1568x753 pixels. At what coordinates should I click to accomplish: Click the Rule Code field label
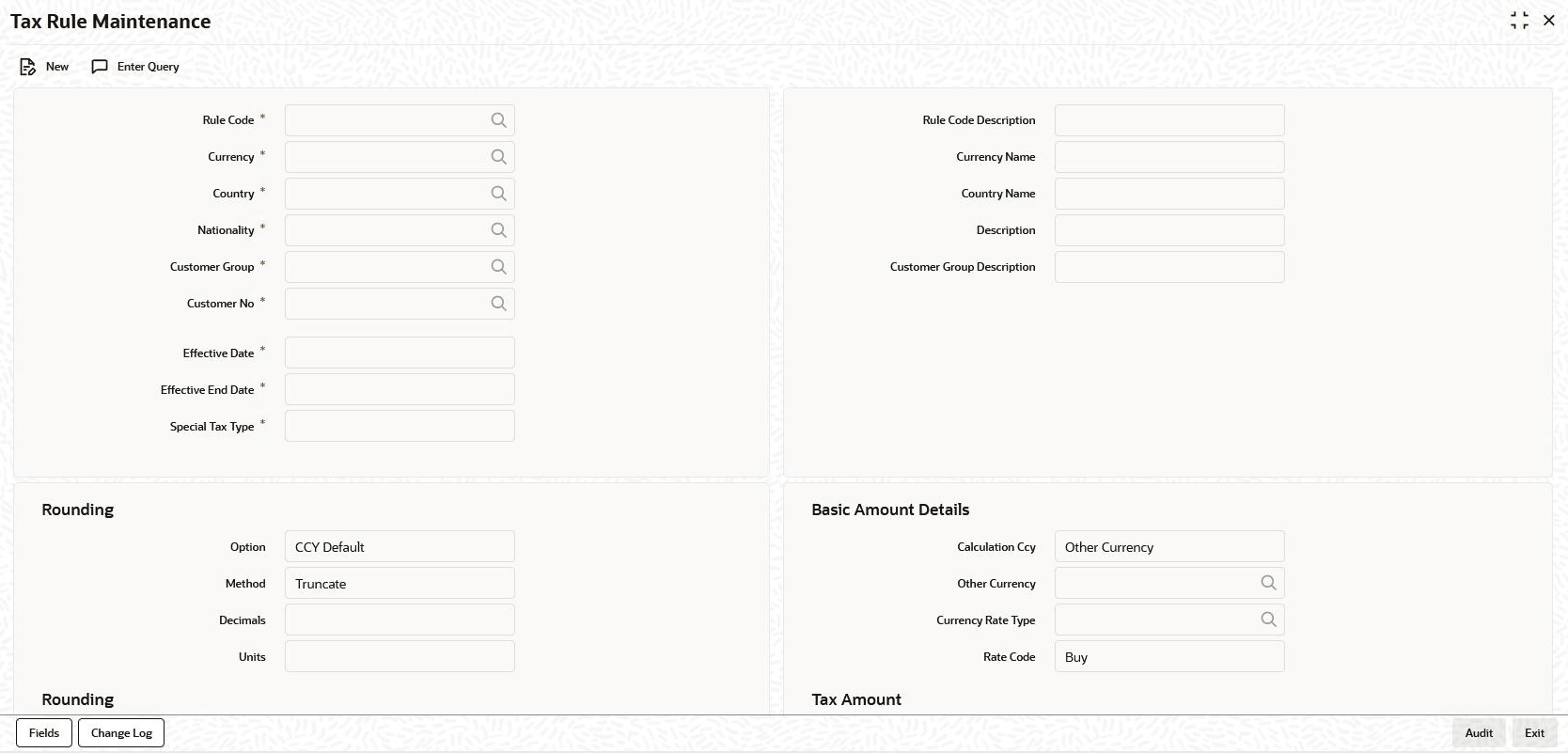point(228,120)
